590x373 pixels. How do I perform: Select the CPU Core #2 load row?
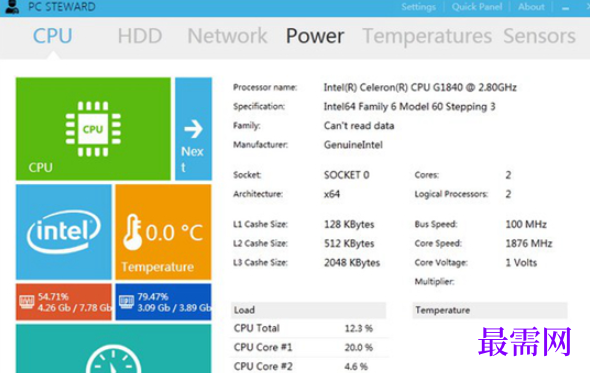click(308, 366)
